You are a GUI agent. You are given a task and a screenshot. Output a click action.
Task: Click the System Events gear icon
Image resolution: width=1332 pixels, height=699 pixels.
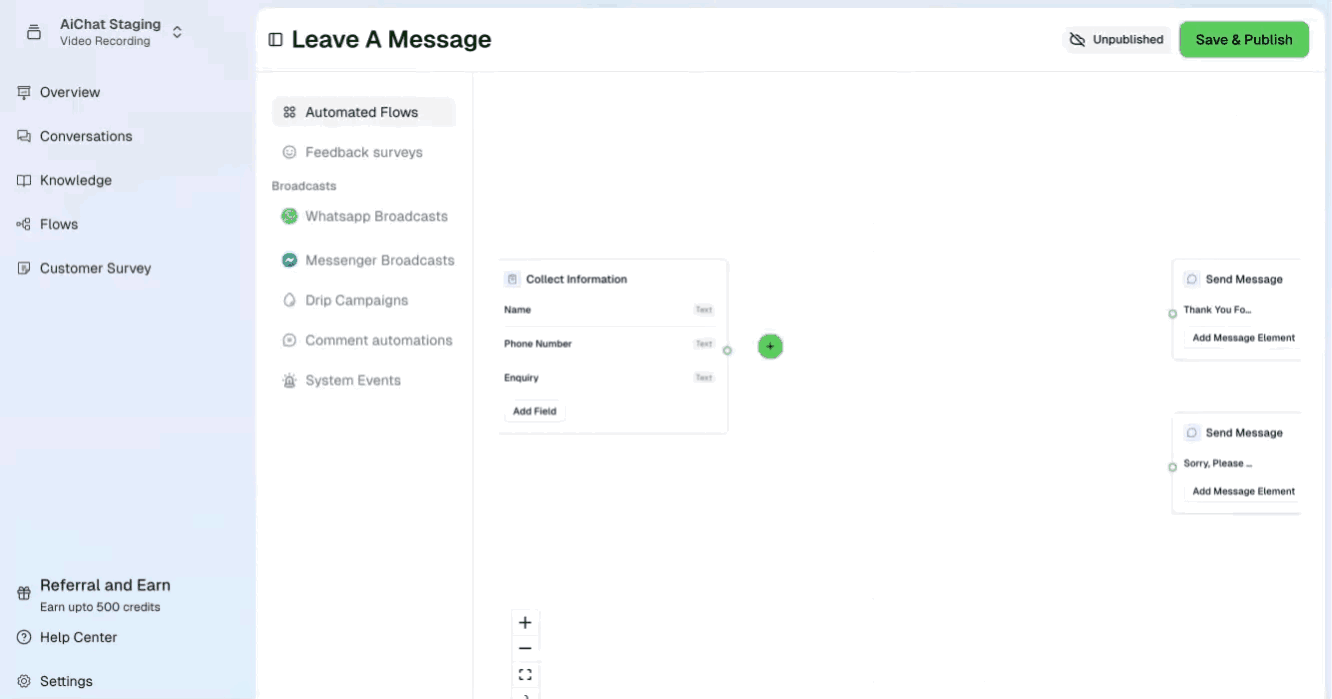click(x=289, y=380)
